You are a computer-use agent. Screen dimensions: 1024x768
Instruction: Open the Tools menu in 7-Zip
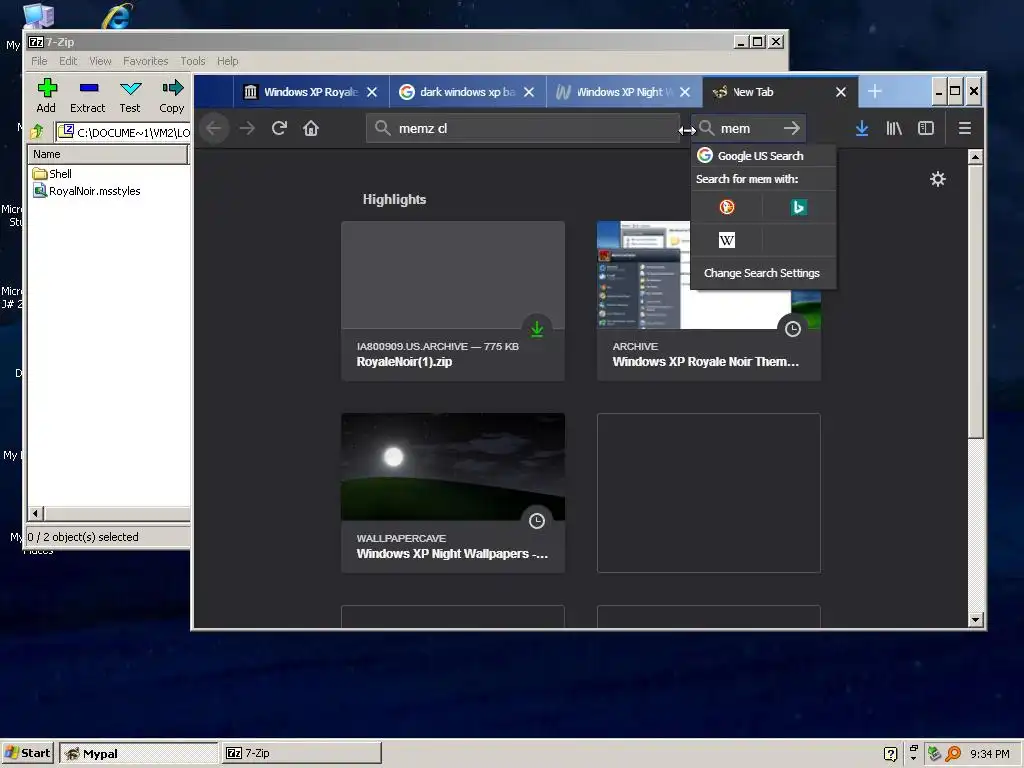click(x=193, y=61)
